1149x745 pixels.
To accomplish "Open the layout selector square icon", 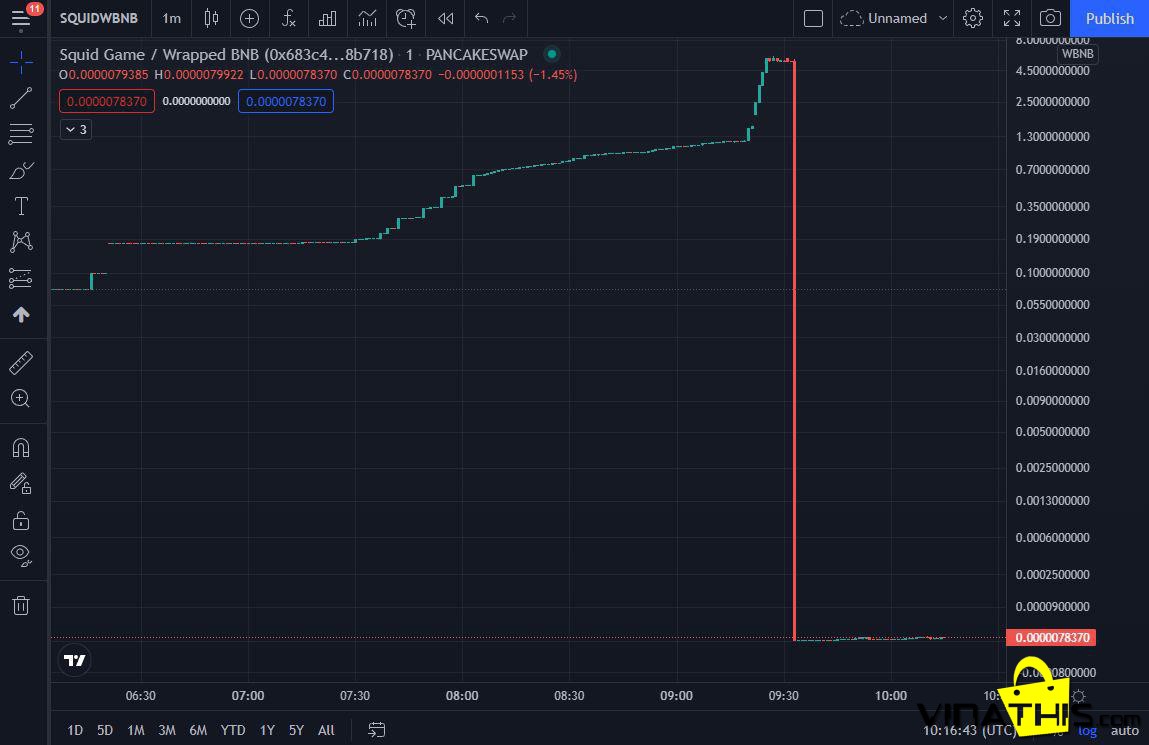I will pos(813,18).
